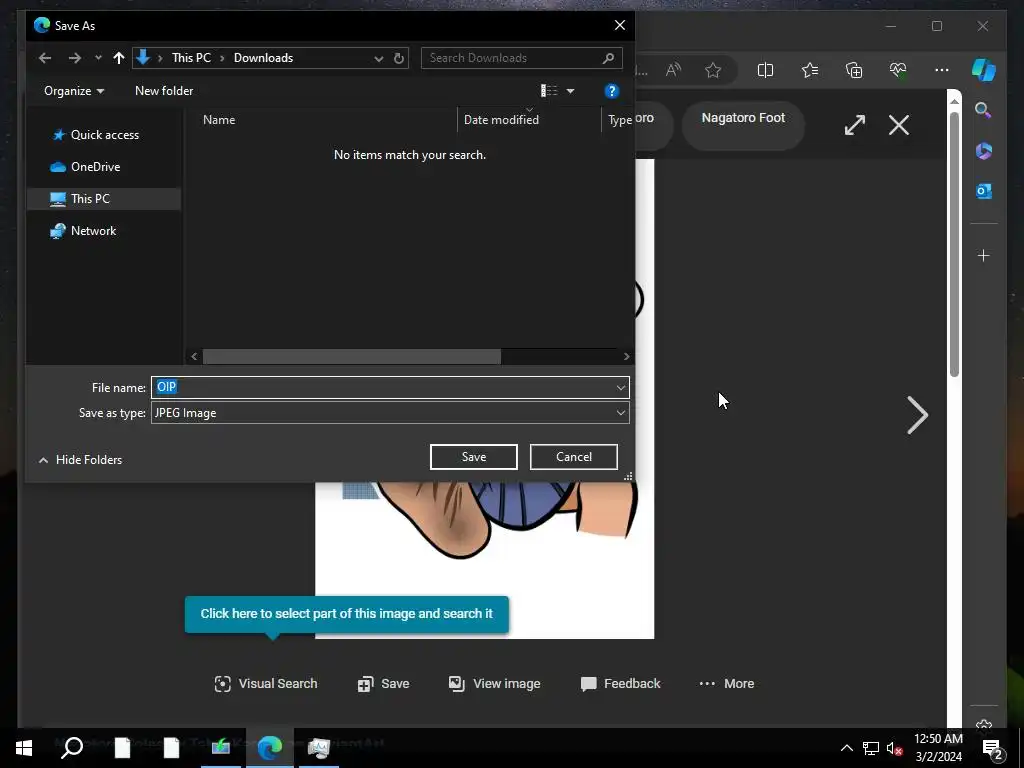Image resolution: width=1024 pixels, height=768 pixels.
Task: Collapse folders with Hide Folders
Action: pos(80,460)
